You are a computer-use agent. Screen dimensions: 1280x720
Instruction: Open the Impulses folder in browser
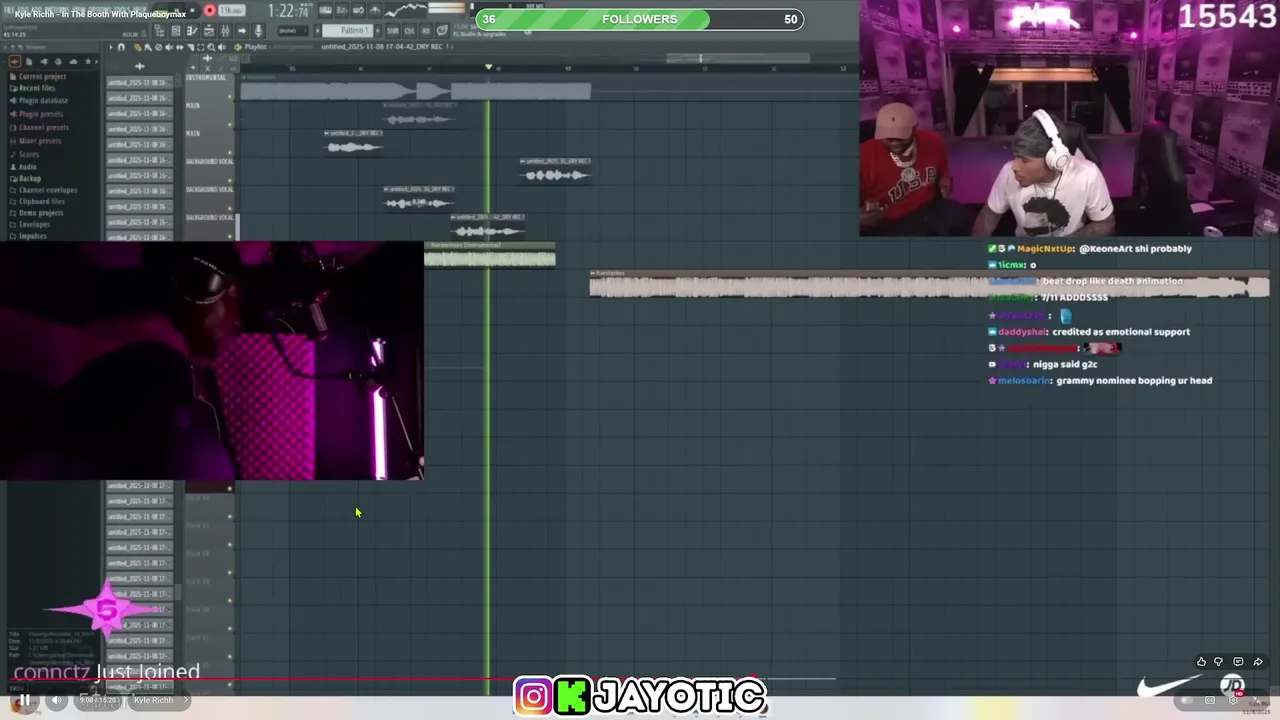(28, 236)
